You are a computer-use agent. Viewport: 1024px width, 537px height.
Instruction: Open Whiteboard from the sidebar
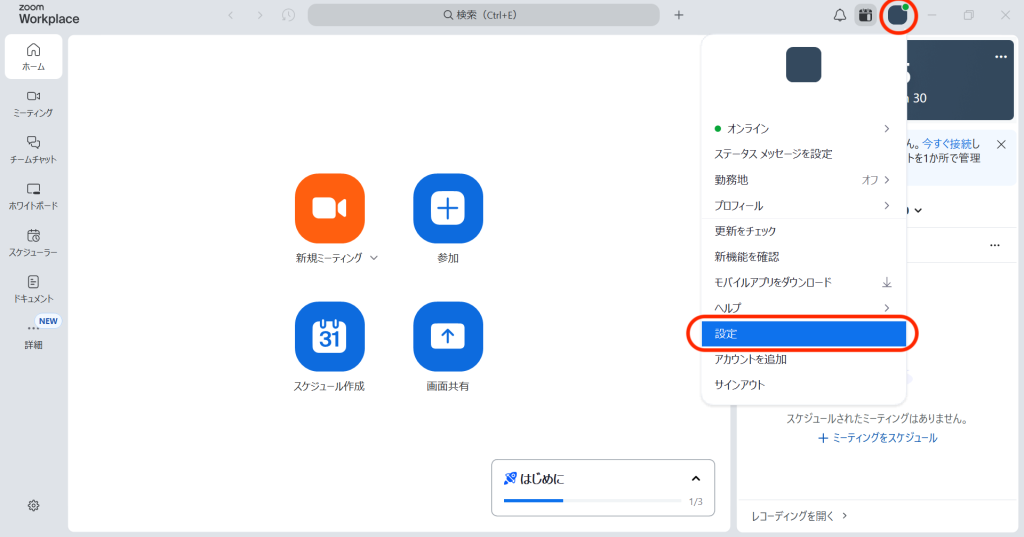point(33,195)
